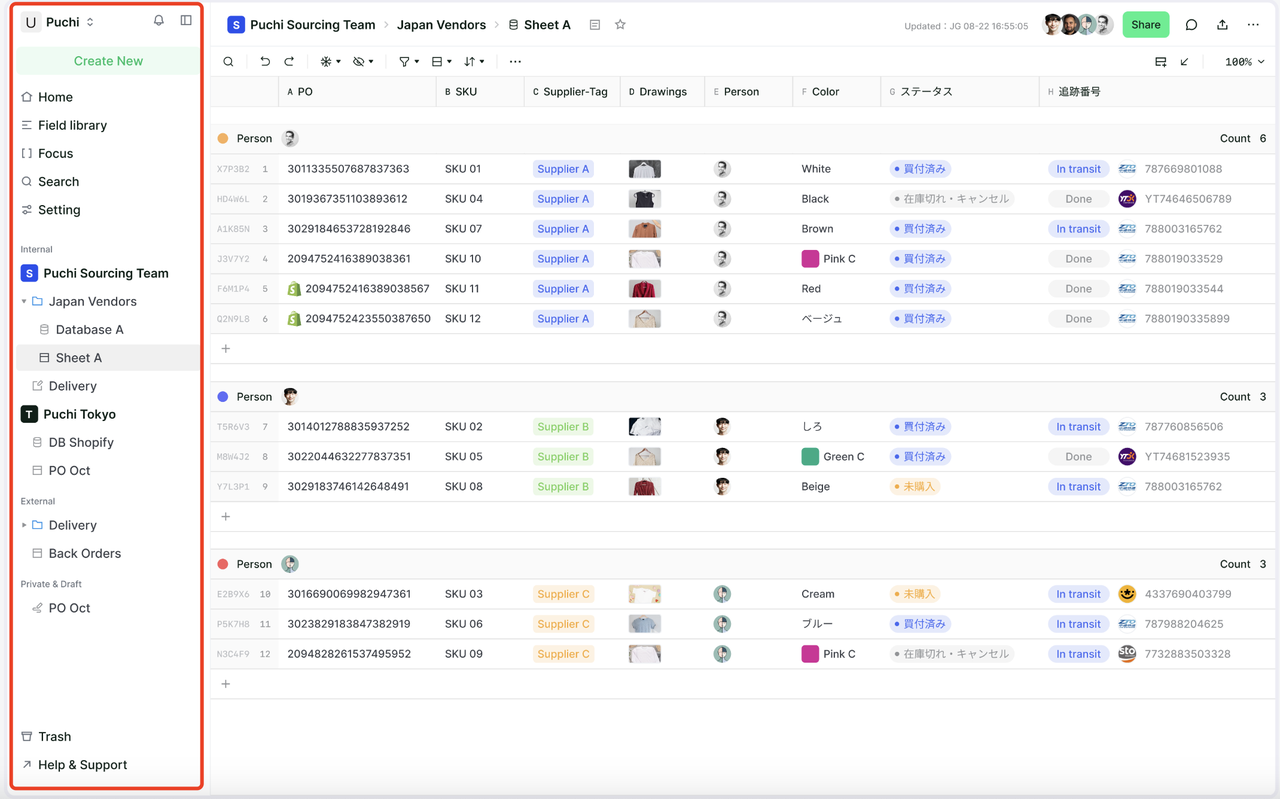Add a row to the first Person group
1280x799 pixels.
(226, 349)
